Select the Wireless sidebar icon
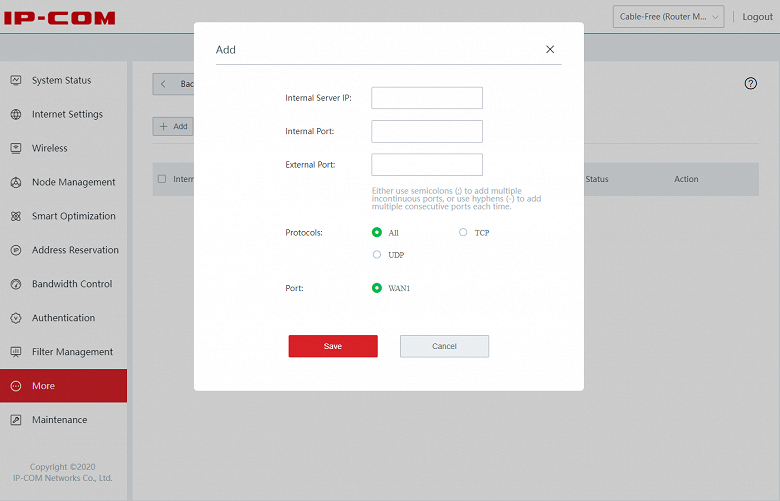This screenshot has height=501, width=780. [x=16, y=148]
